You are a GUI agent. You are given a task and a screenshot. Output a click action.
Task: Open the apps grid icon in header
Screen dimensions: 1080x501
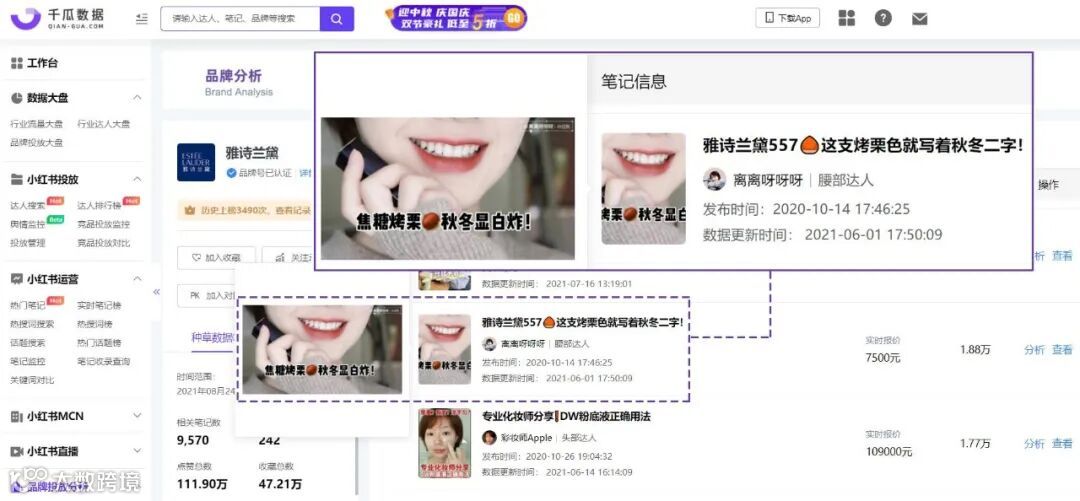(847, 19)
